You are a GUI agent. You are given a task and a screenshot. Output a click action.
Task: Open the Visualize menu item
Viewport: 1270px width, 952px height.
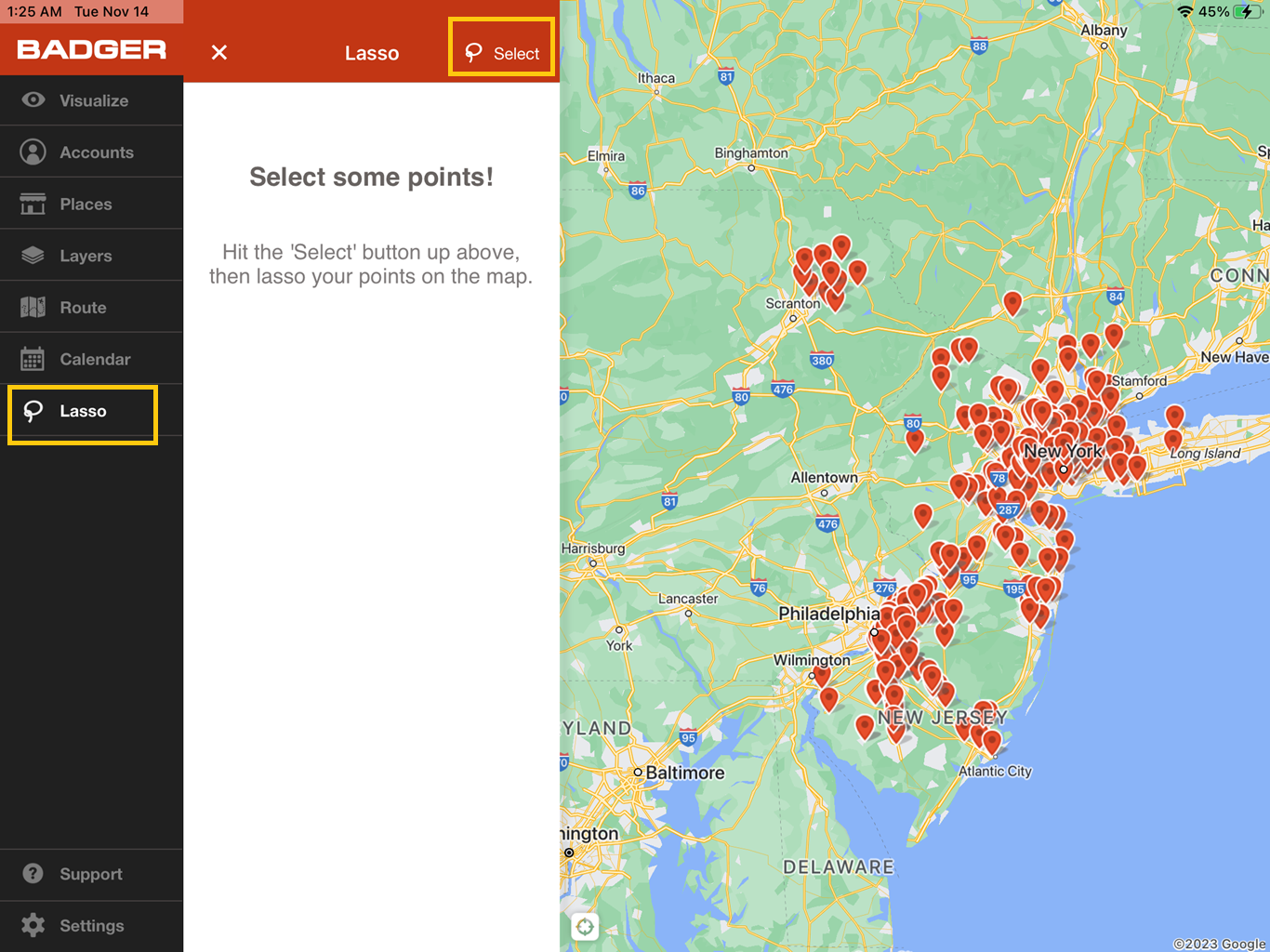click(x=91, y=100)
